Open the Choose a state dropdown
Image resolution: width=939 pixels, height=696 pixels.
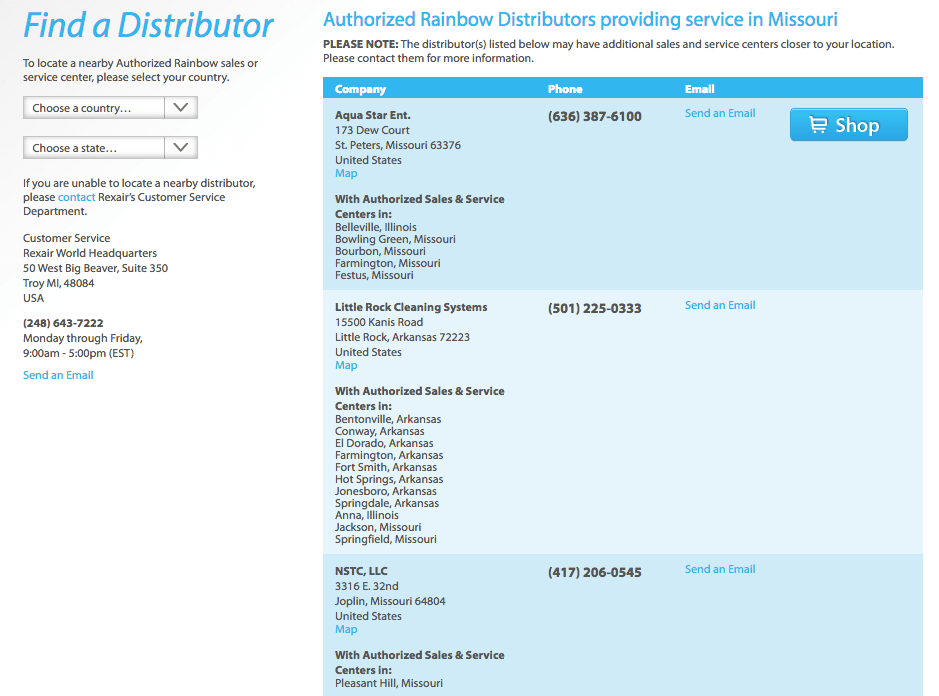tap(110, 148)
